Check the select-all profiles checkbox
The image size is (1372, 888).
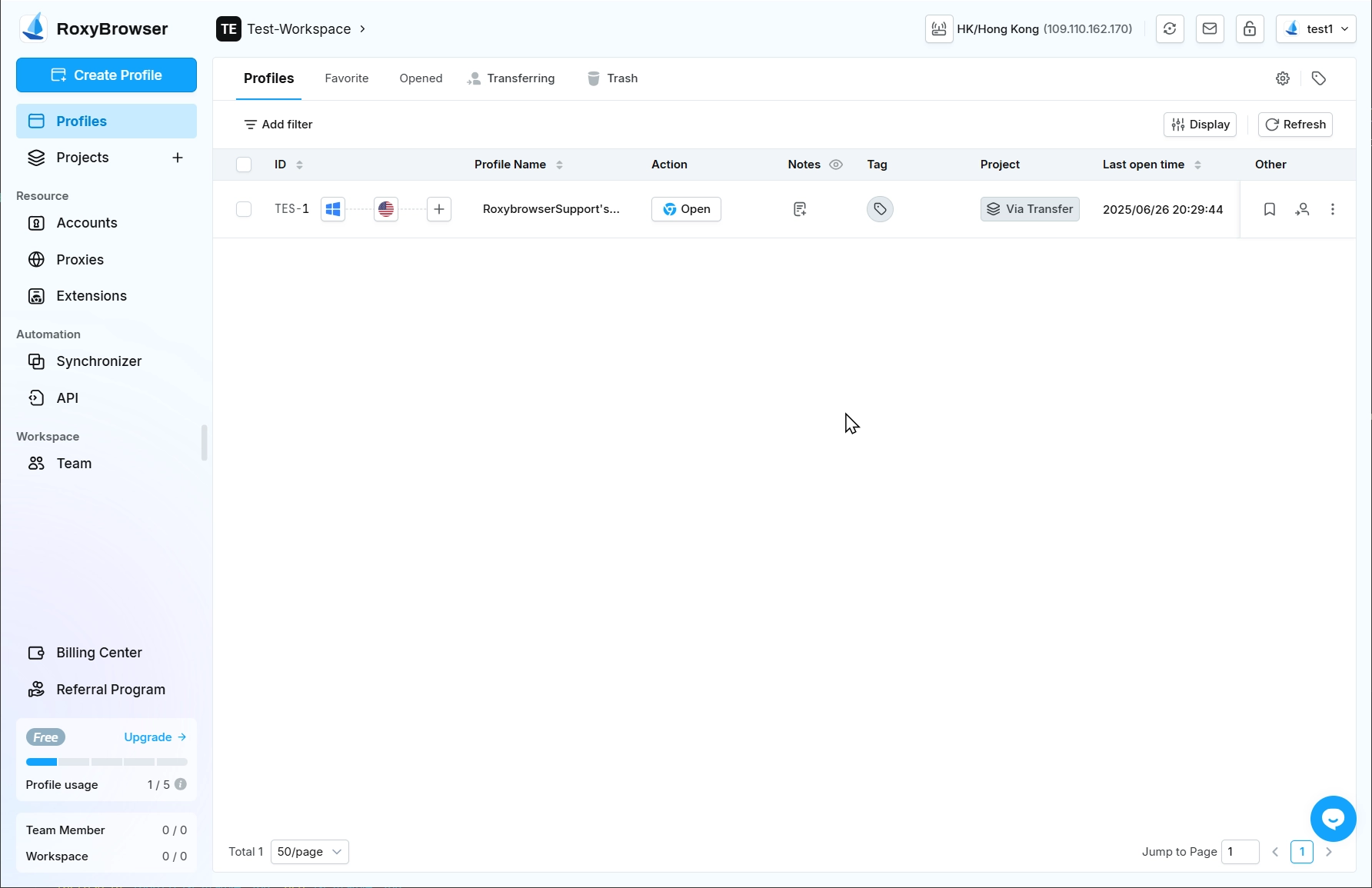[244, 165]
